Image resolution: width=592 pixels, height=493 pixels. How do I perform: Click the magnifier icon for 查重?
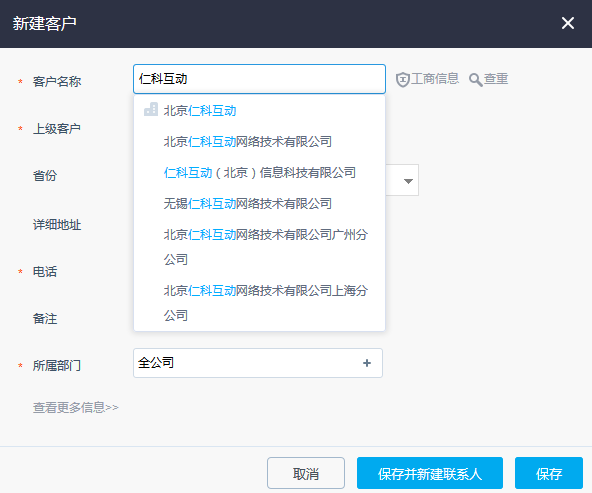click(475, 80)
